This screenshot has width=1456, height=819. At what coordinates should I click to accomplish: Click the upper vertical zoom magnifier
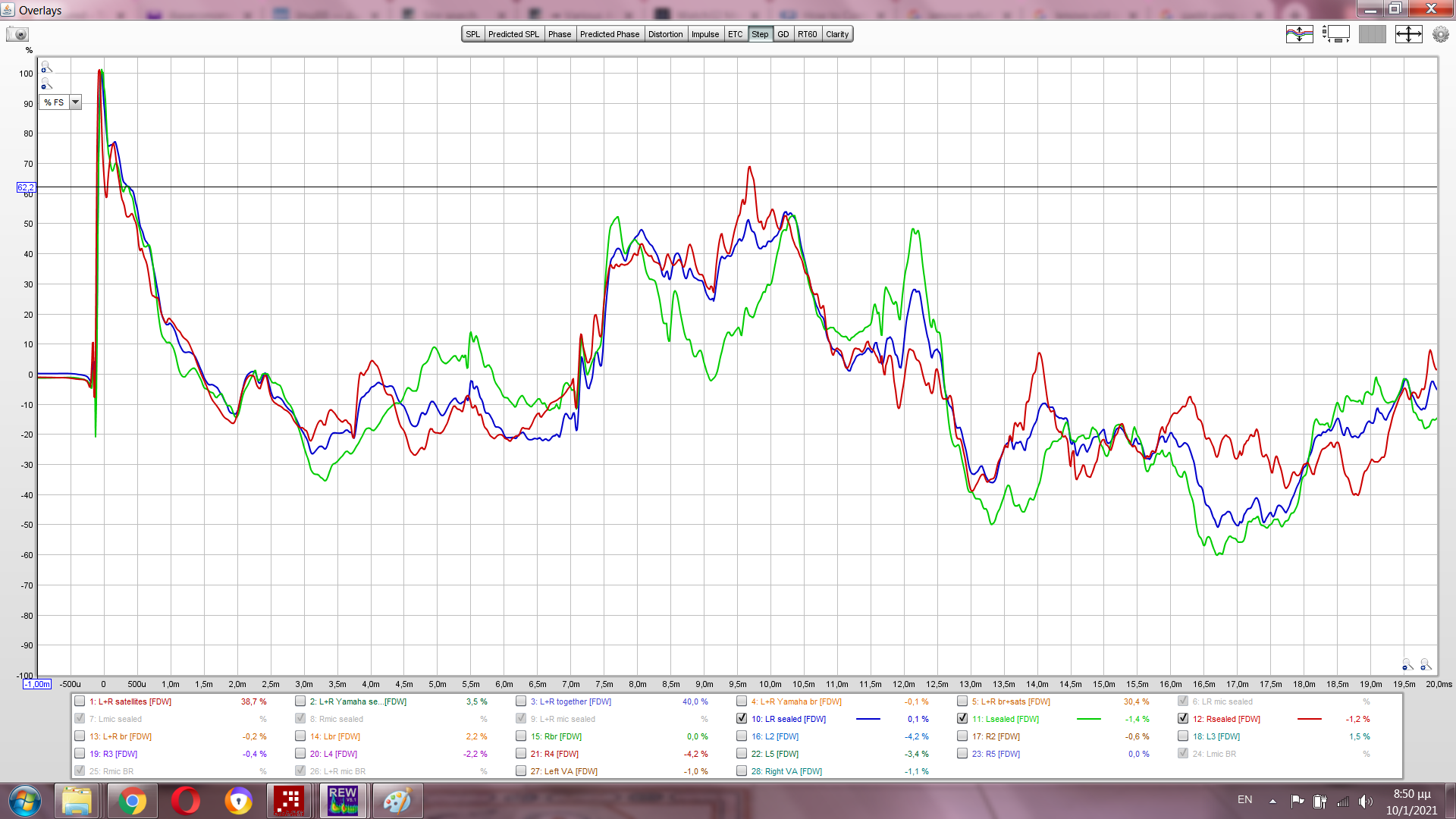tap(46, 67)
